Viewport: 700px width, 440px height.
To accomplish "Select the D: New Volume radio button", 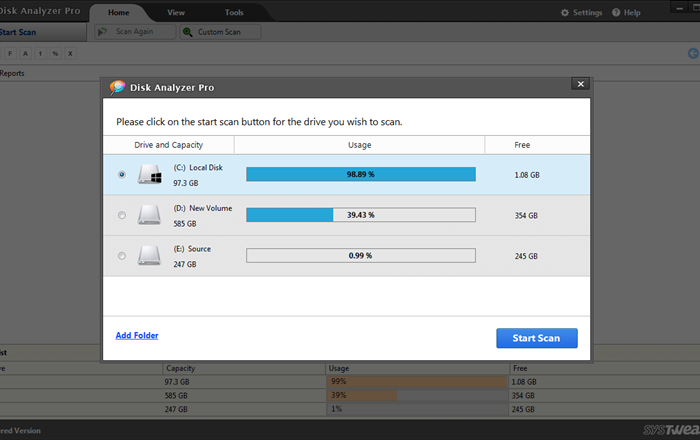I will point(121,215).
